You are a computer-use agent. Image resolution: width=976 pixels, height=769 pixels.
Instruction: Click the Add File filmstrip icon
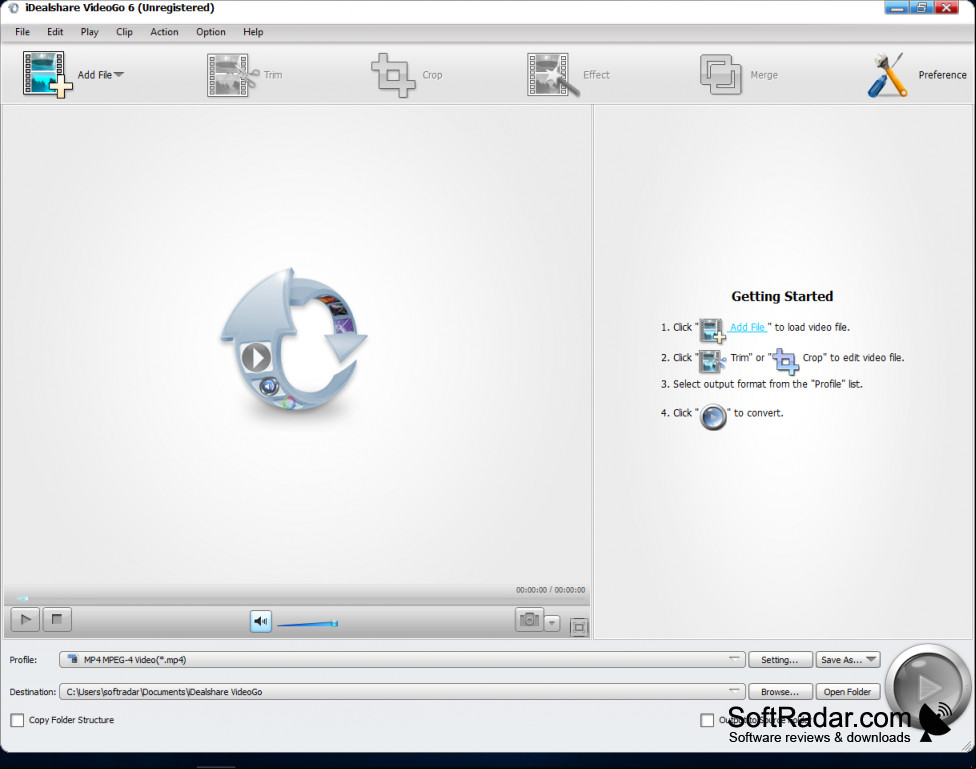(x=47, y=74)
